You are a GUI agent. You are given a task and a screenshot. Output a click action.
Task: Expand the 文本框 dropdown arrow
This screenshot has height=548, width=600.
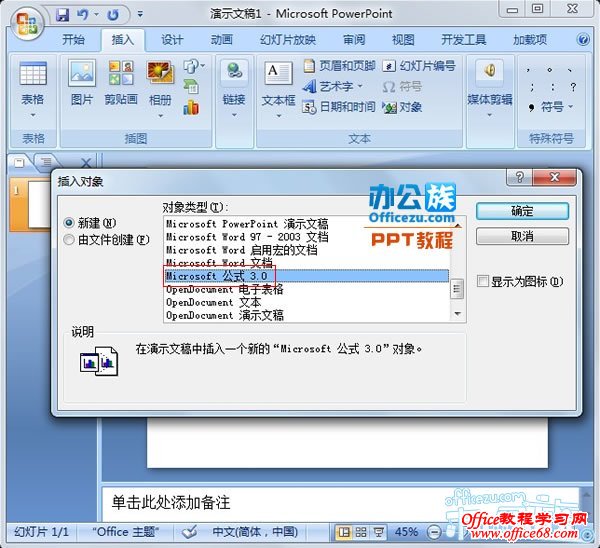pos(279,116)
